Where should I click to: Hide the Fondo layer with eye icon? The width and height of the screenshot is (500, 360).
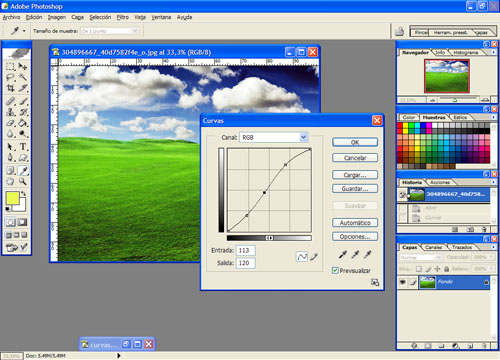(x=403, y=282)
